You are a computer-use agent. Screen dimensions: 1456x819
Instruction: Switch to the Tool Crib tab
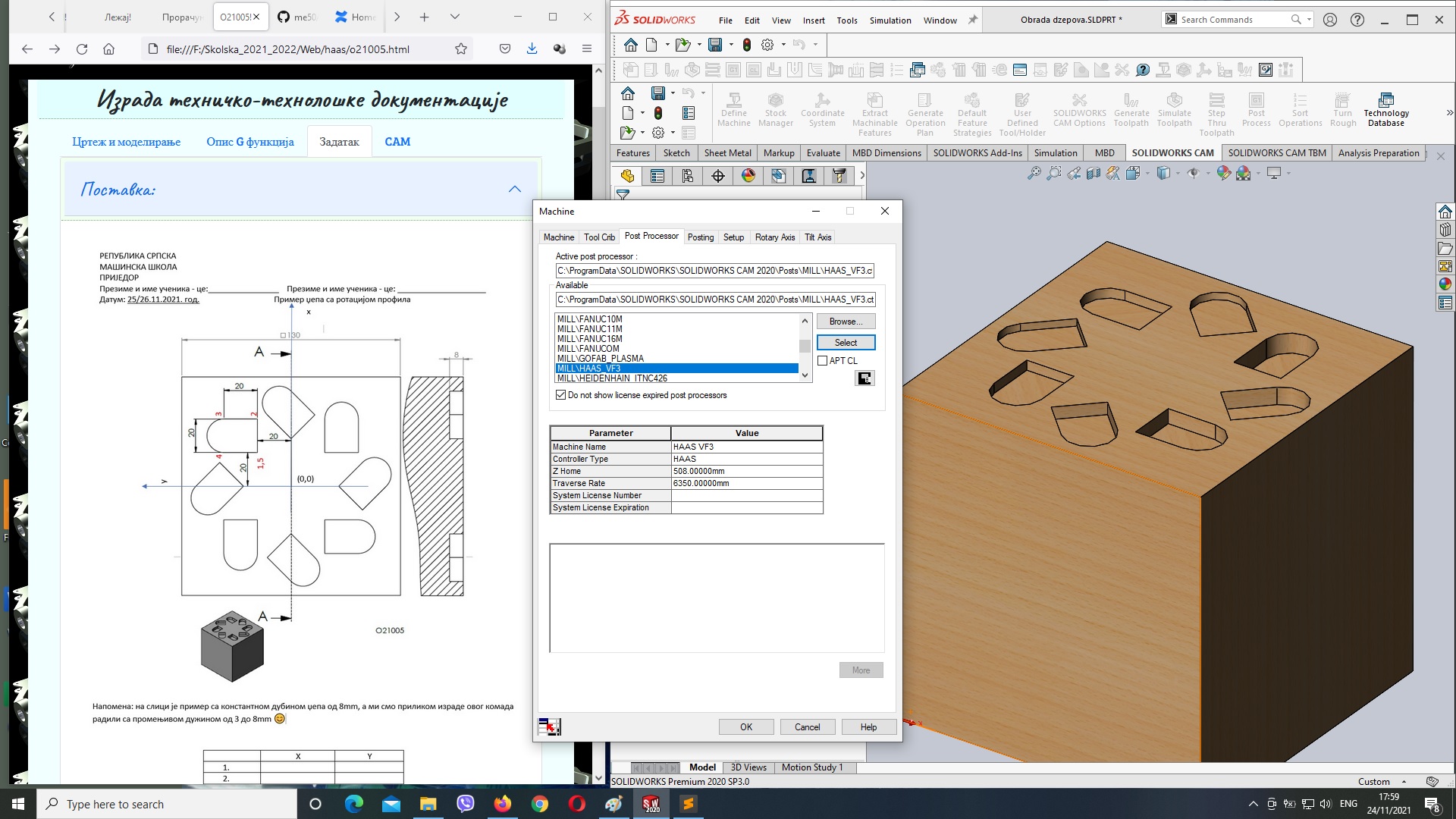[599, 237]
